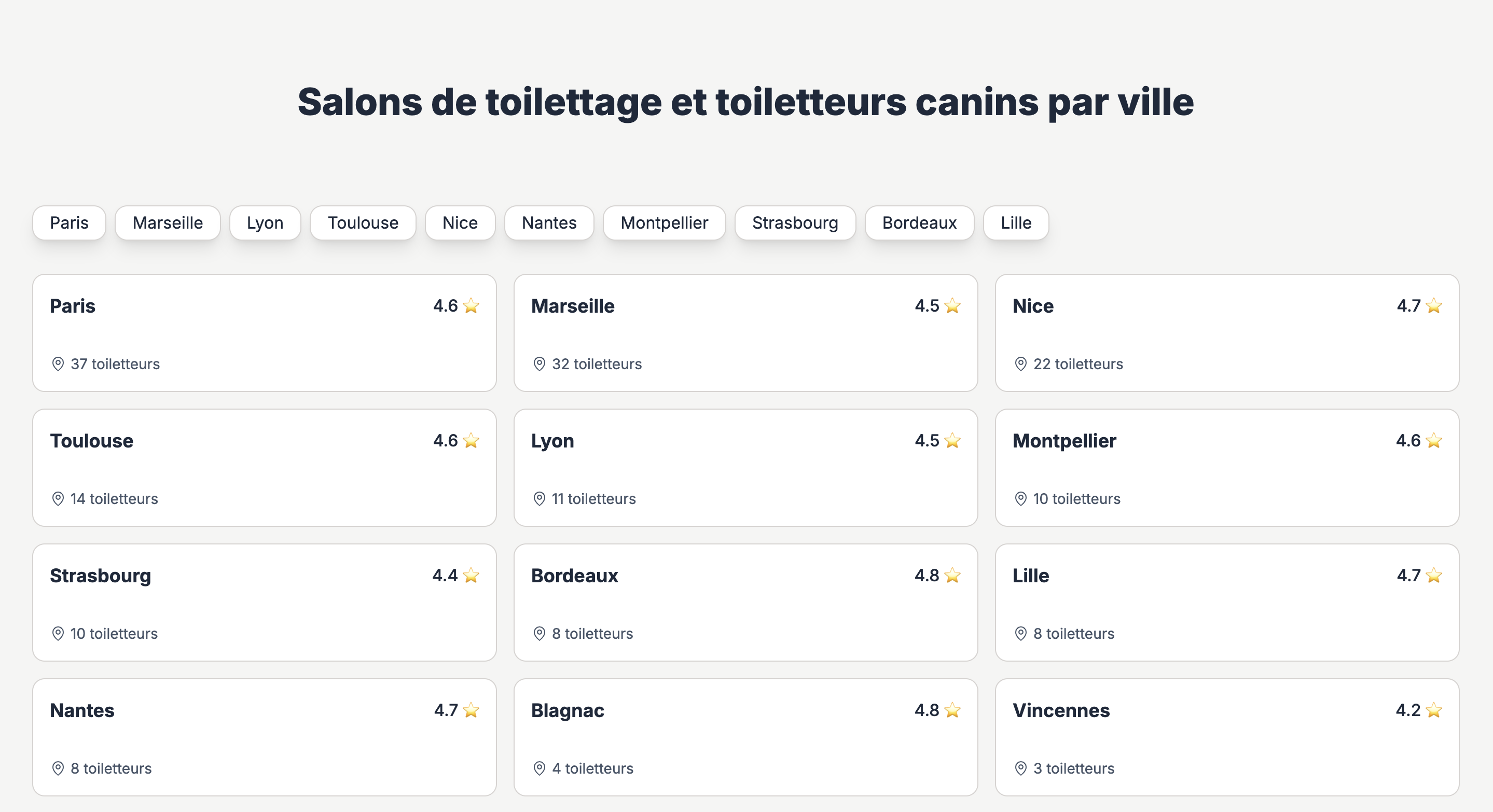Image resolution: width=1493 pixels, height=812 pixels.
Task: Open the Nantes card with 8 toiletteurs
Action: tap(264, 737)
